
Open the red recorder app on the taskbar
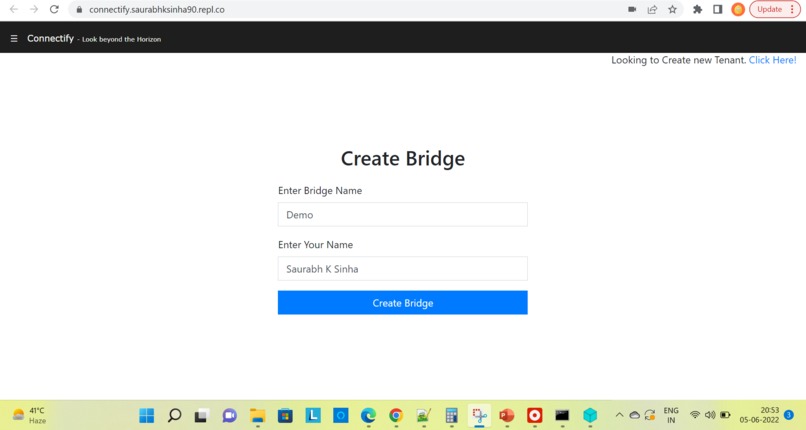535,415
